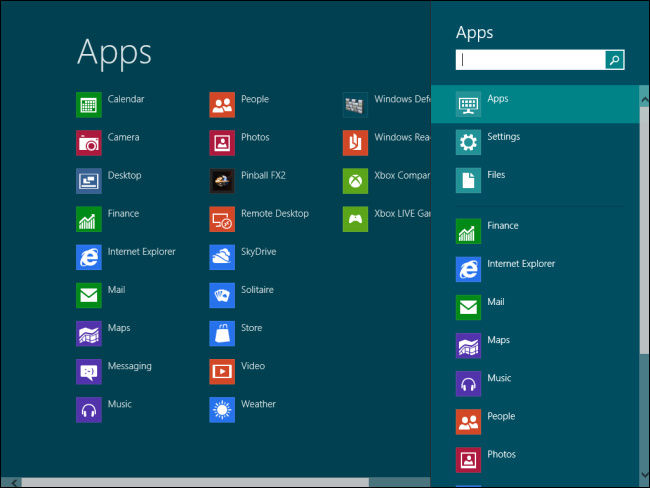Viewport: 650px width, 488px height.
Task: Open the Remote Desktop app icon
Action: tap(222, 219)
